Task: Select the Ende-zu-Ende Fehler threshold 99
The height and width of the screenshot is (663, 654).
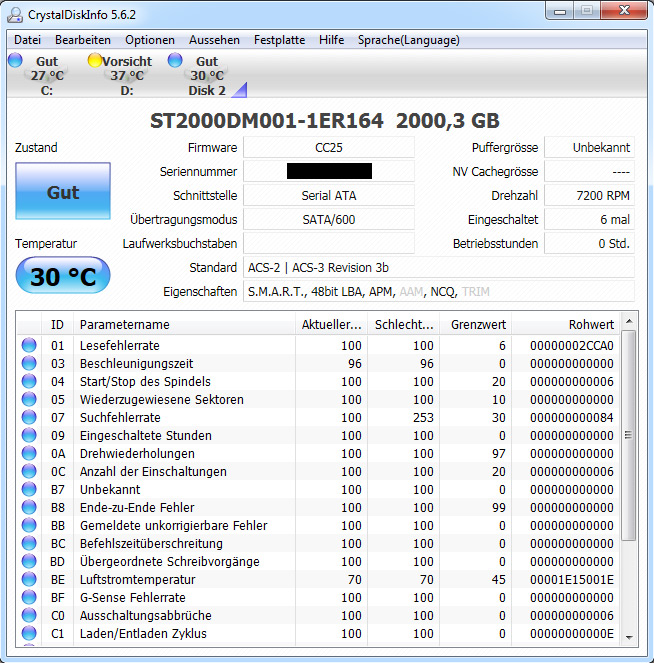Action: click(x=499, y=507)
